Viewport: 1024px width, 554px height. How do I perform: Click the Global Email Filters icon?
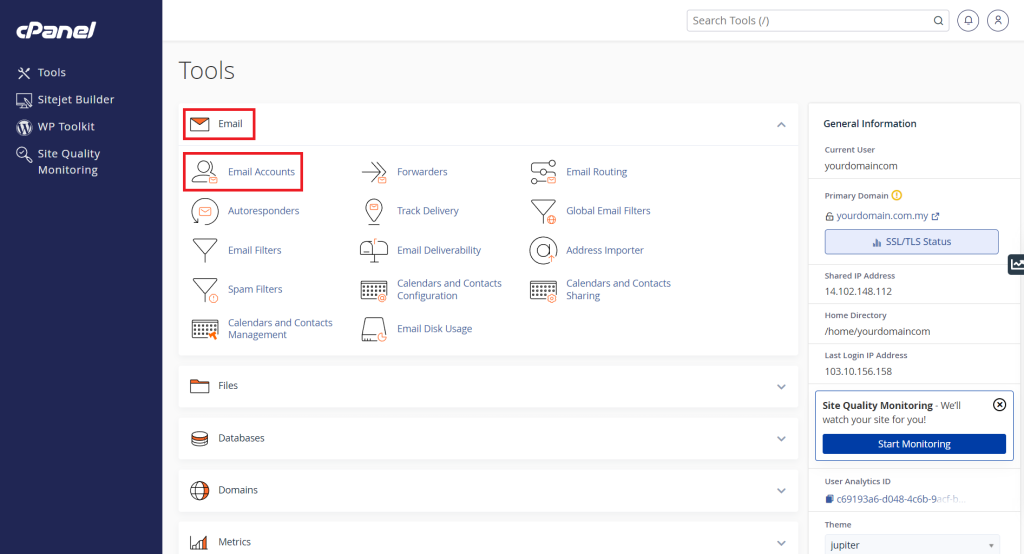click(543, 211)
